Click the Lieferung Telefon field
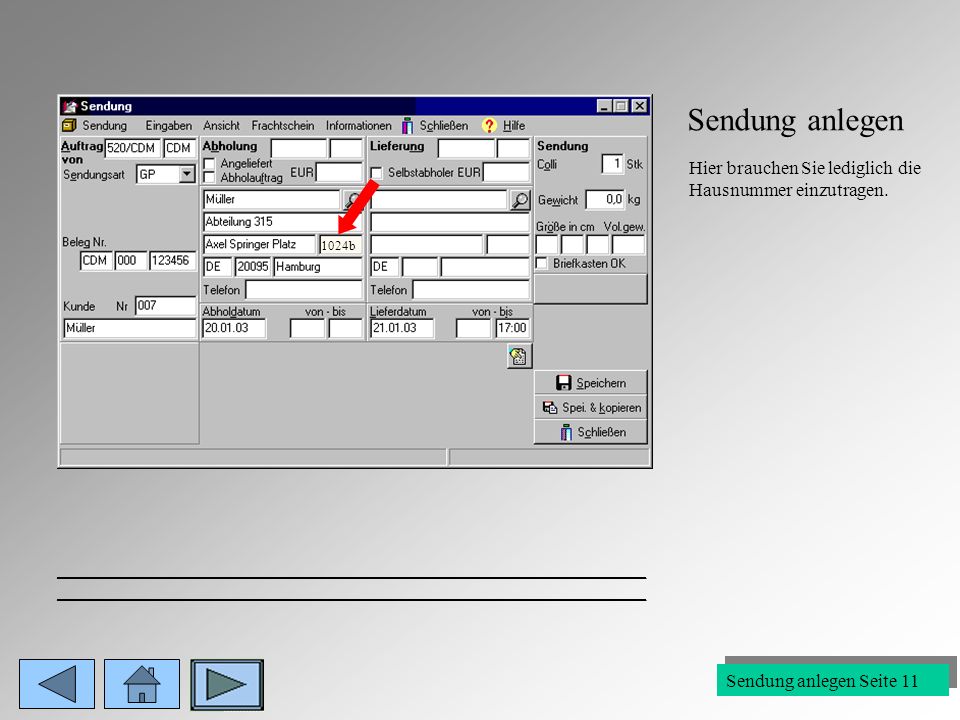This screenshot has height=720, width=960. pyautogui.click(x=471, y=290)
